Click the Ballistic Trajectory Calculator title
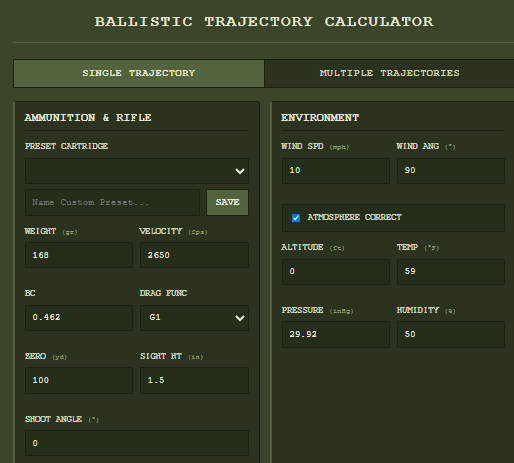The image size is (514, 463). coord(264,22)
